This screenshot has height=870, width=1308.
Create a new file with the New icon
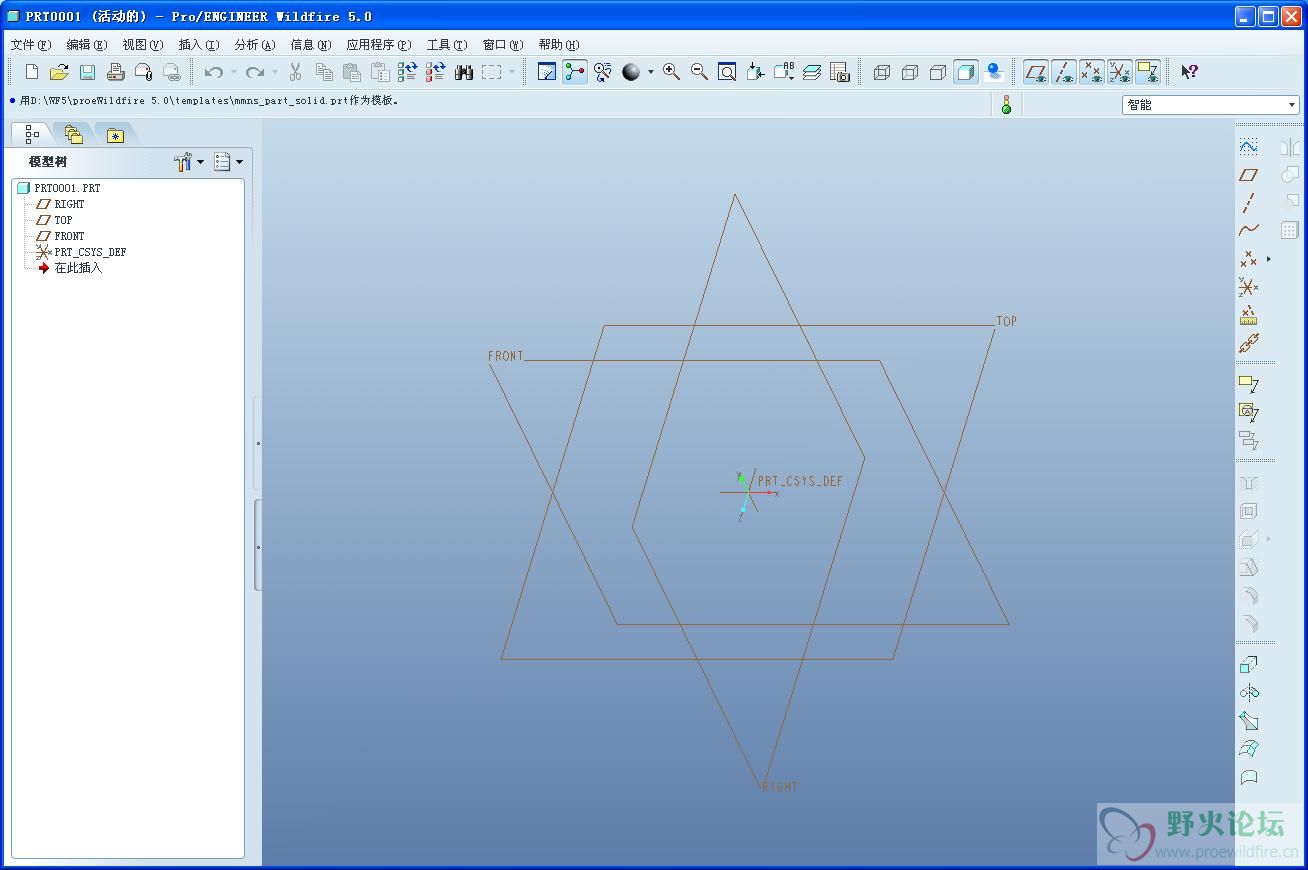point(32,72)
